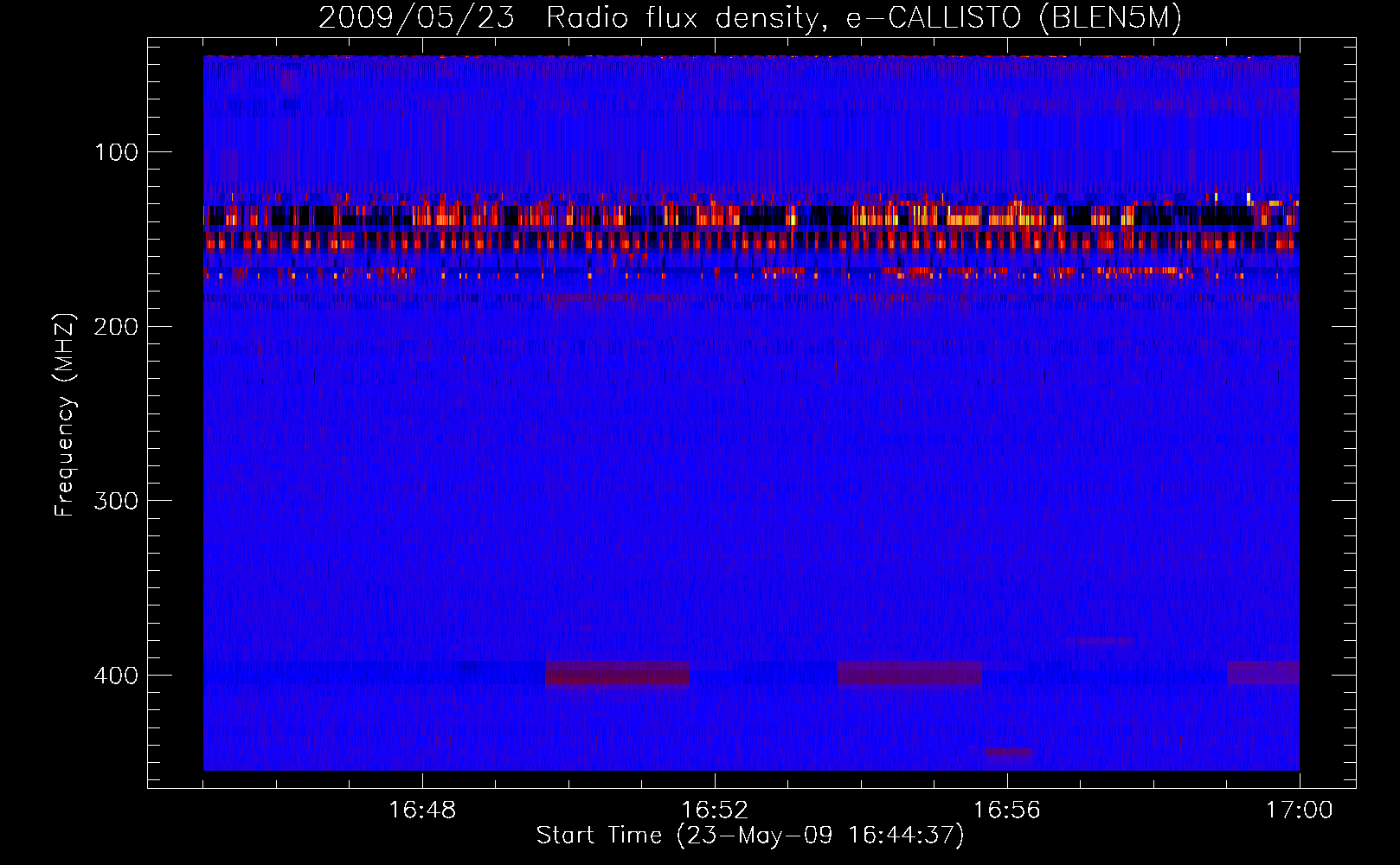
Task: Click the 300 frequency tick label
Action: pyautogui.click(x=116, y=502)
